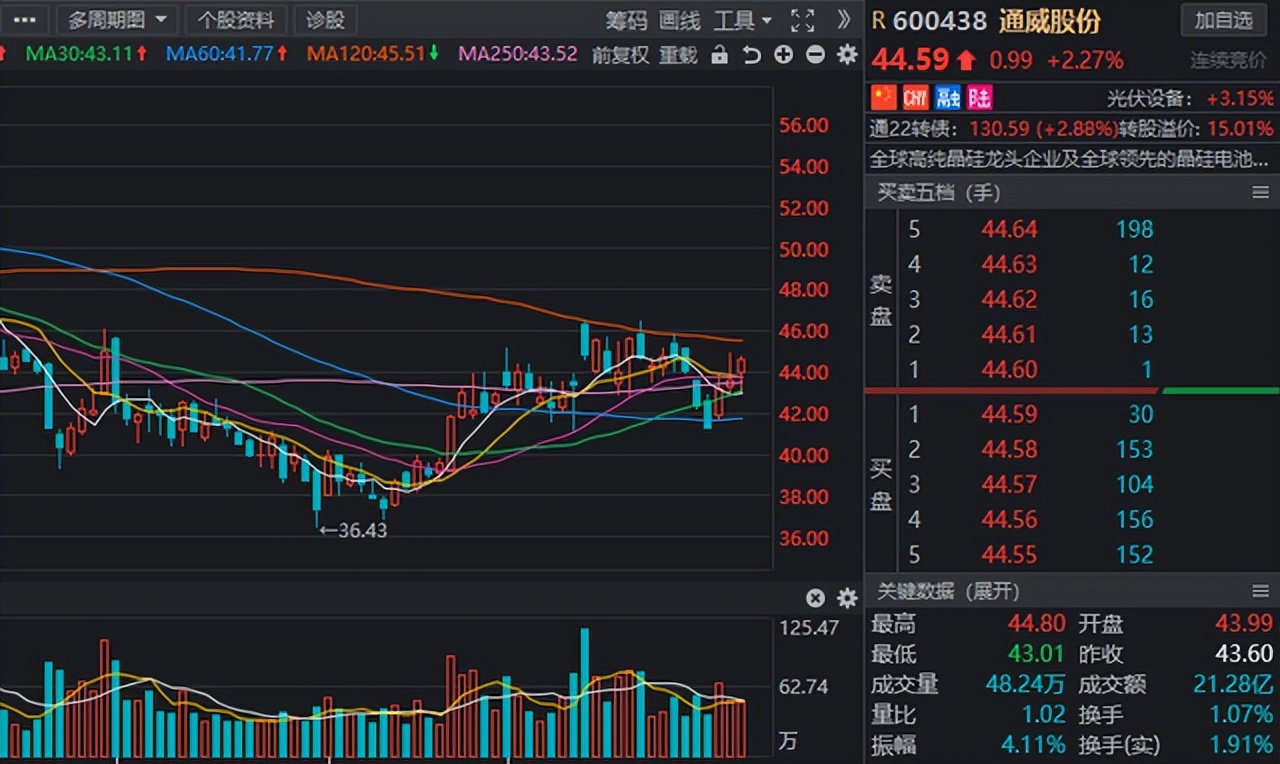Open chart settings gear in top toolbar
The height and width of the screenshot is (764, 1280).
coord(847,55)
